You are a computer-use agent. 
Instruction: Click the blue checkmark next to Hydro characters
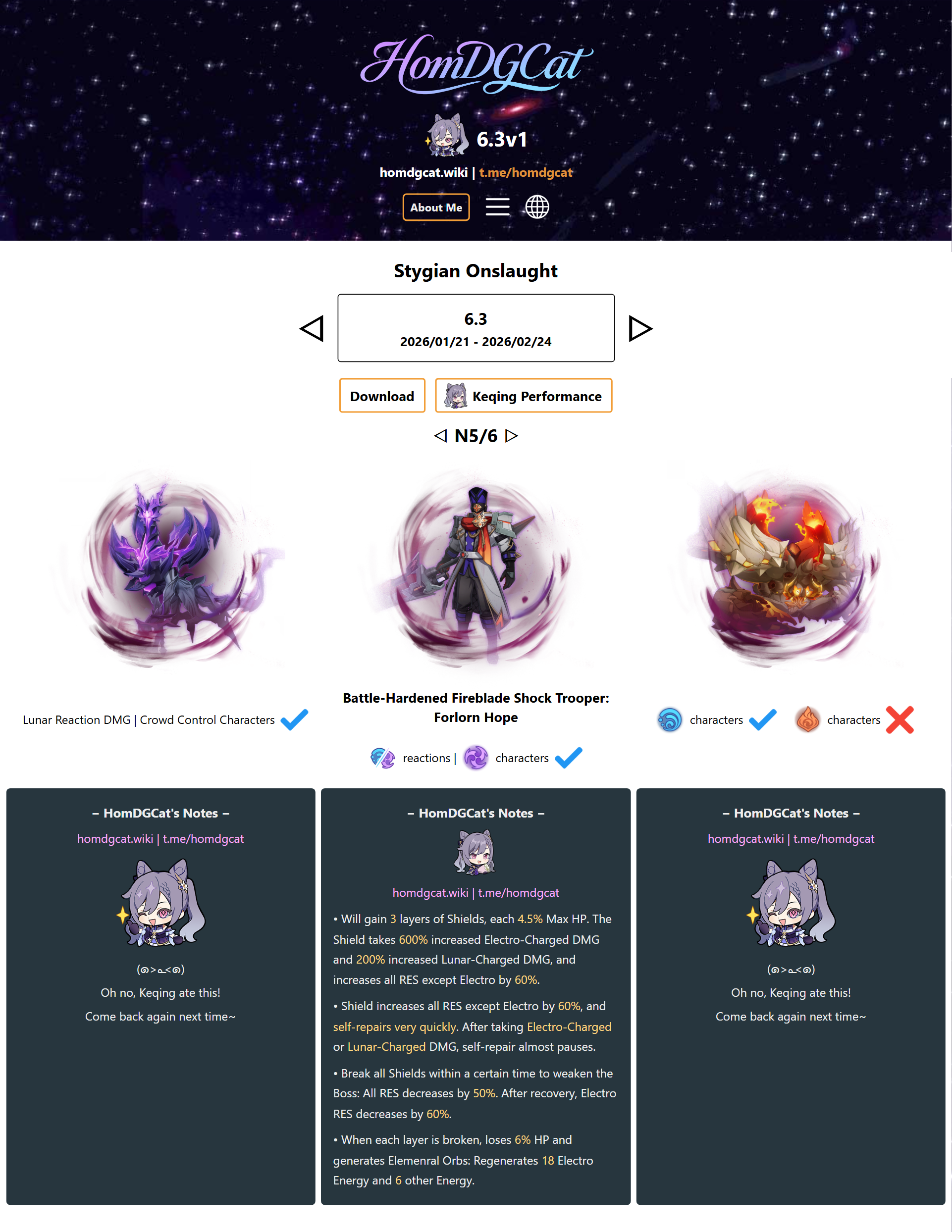[762, 720]
